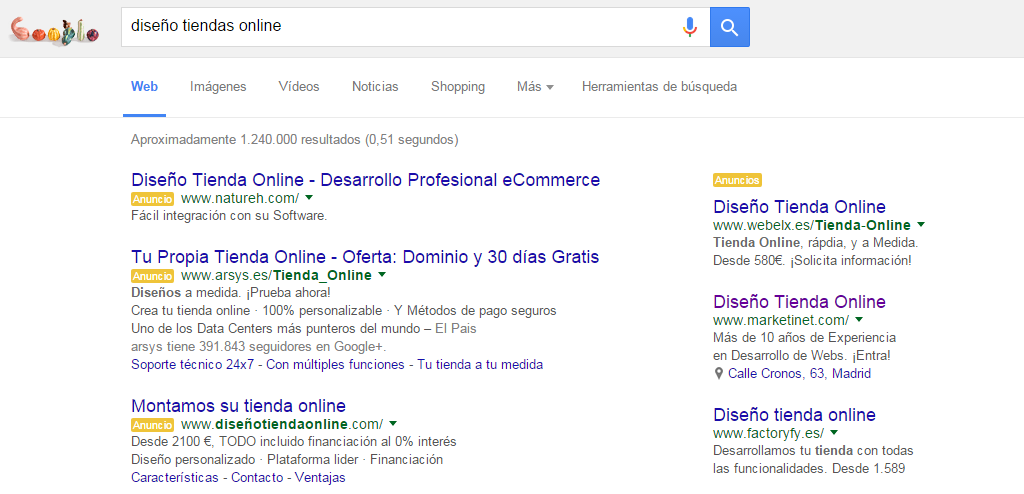Open Herramientas de búsqueda
The width and height of the screenshot is (1024, 494).
660,86
